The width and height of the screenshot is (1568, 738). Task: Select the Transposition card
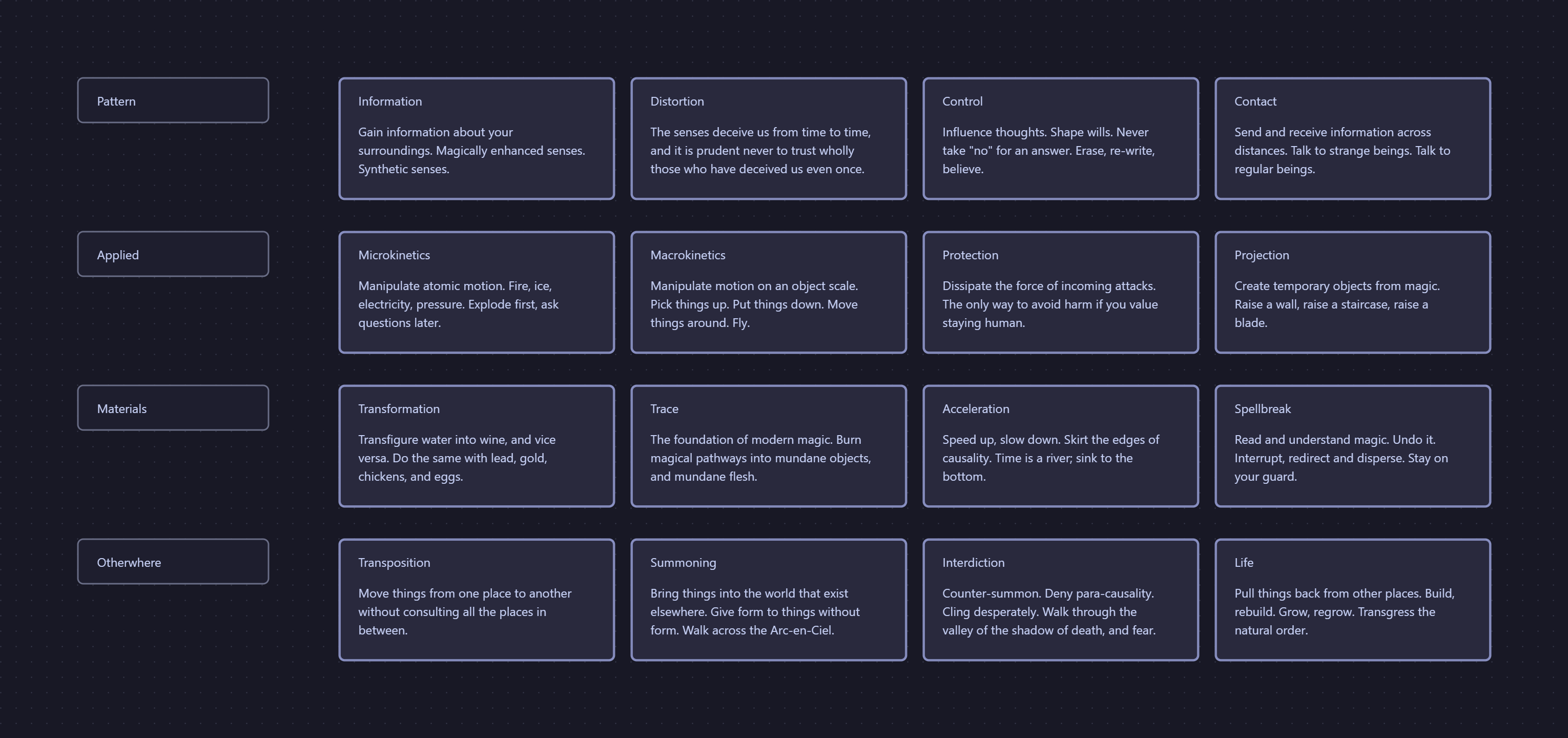(x=477, y=600)
